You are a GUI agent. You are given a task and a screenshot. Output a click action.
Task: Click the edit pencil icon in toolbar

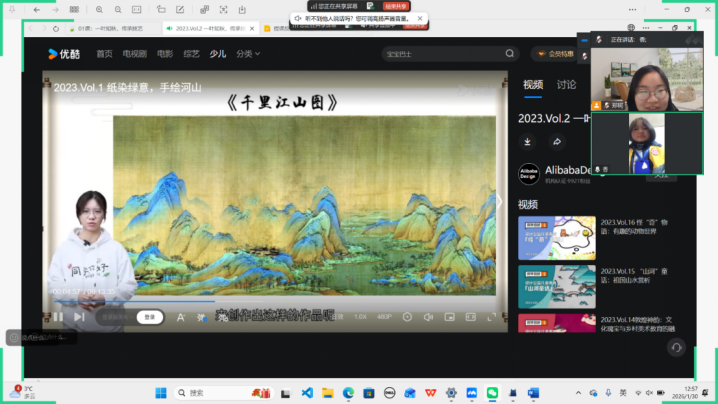[x=180, y=10]
